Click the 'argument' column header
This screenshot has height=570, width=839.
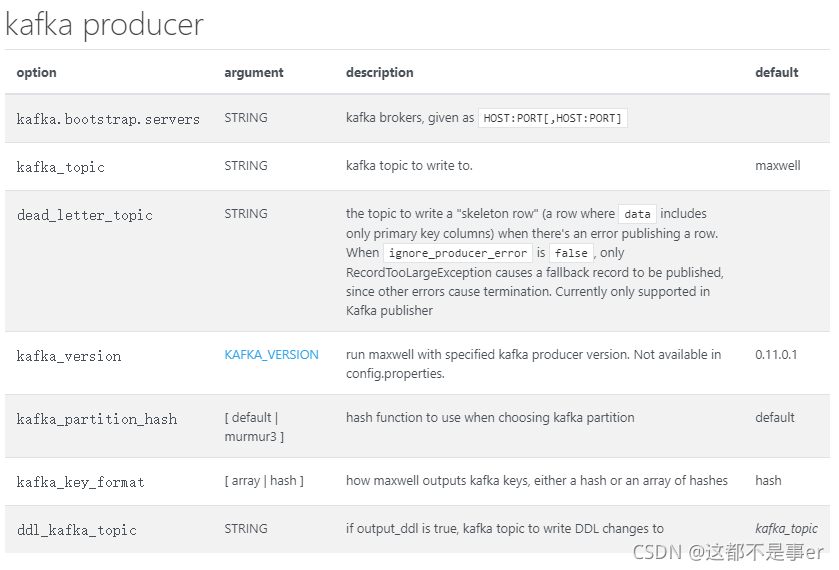[x=254, y=72]
